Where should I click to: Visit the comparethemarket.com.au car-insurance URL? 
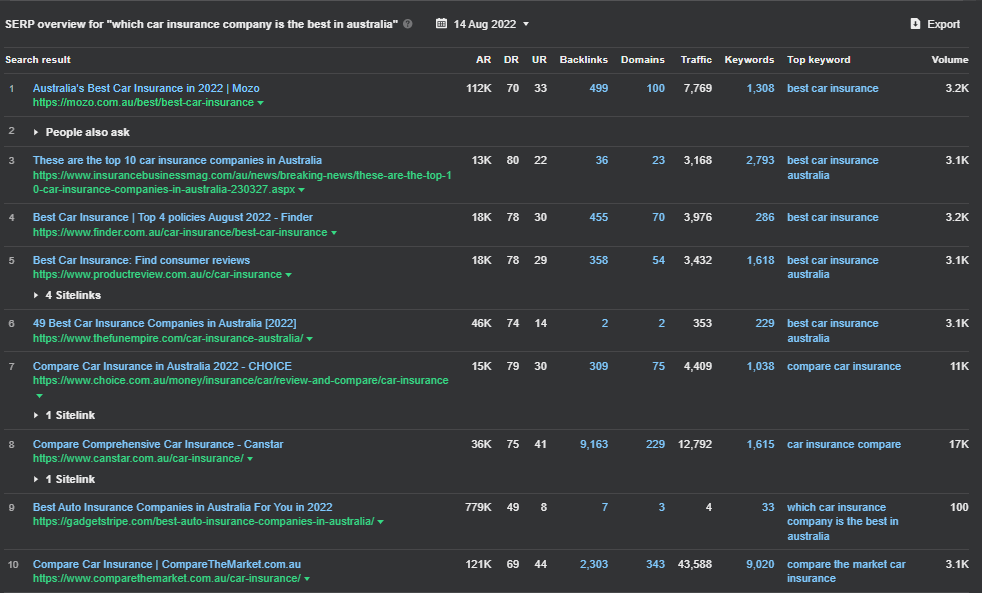point(167,578)
